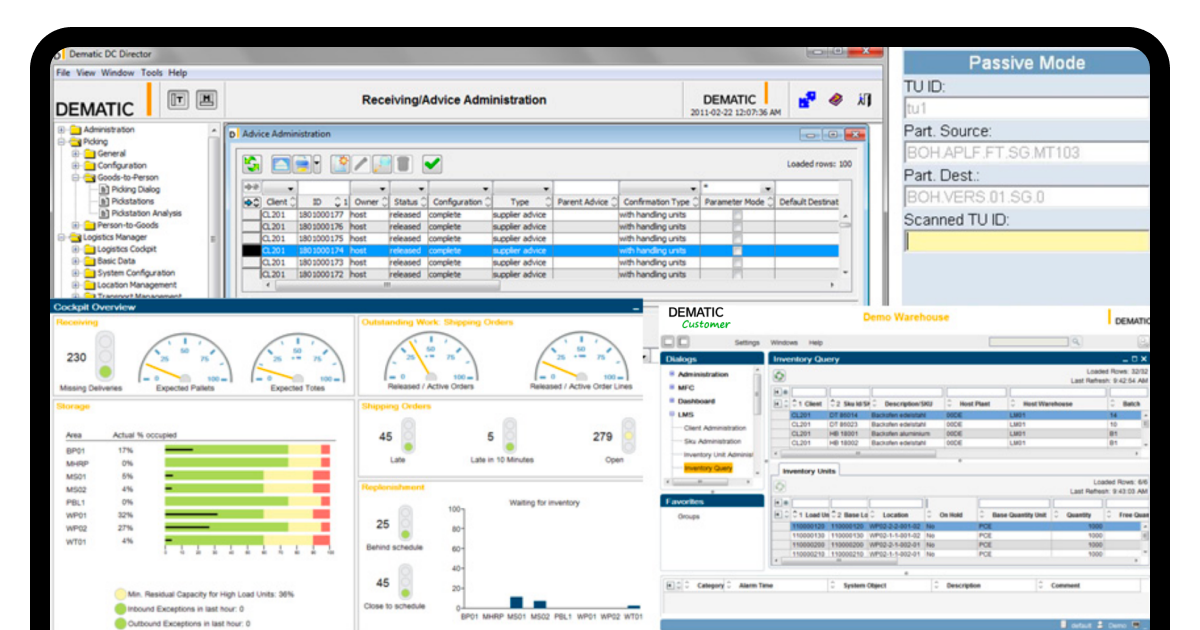
Task: Create a new advice with the star-document icon
Action: 340,163
